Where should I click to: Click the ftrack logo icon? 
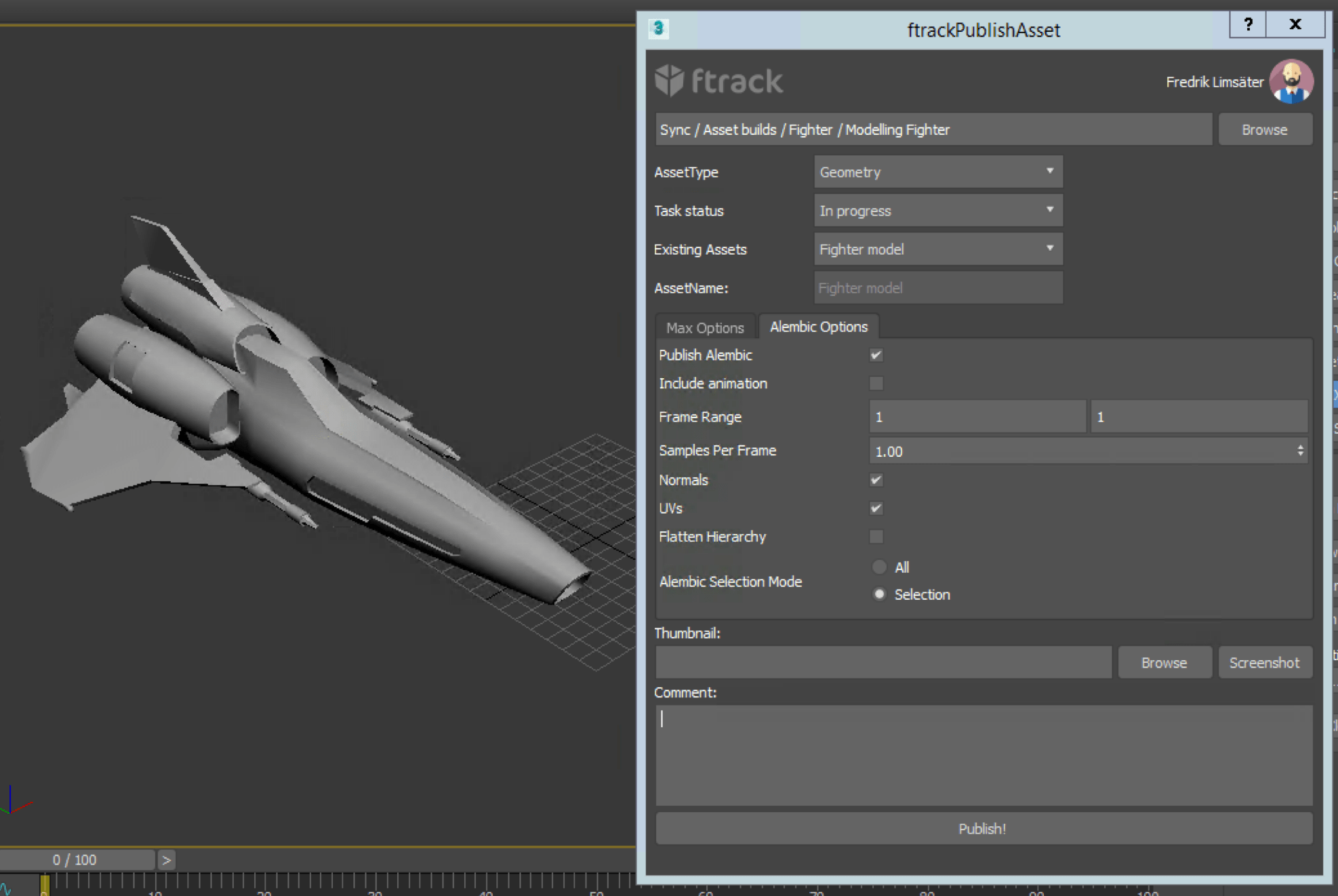670,81
